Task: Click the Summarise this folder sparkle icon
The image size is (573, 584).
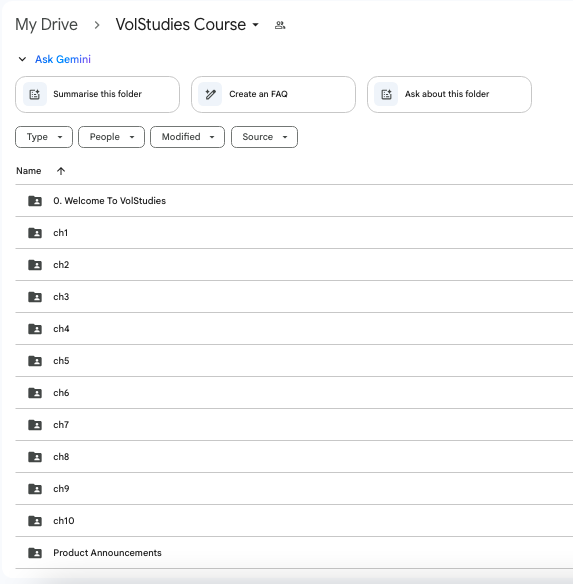Action: click(35, 94)
